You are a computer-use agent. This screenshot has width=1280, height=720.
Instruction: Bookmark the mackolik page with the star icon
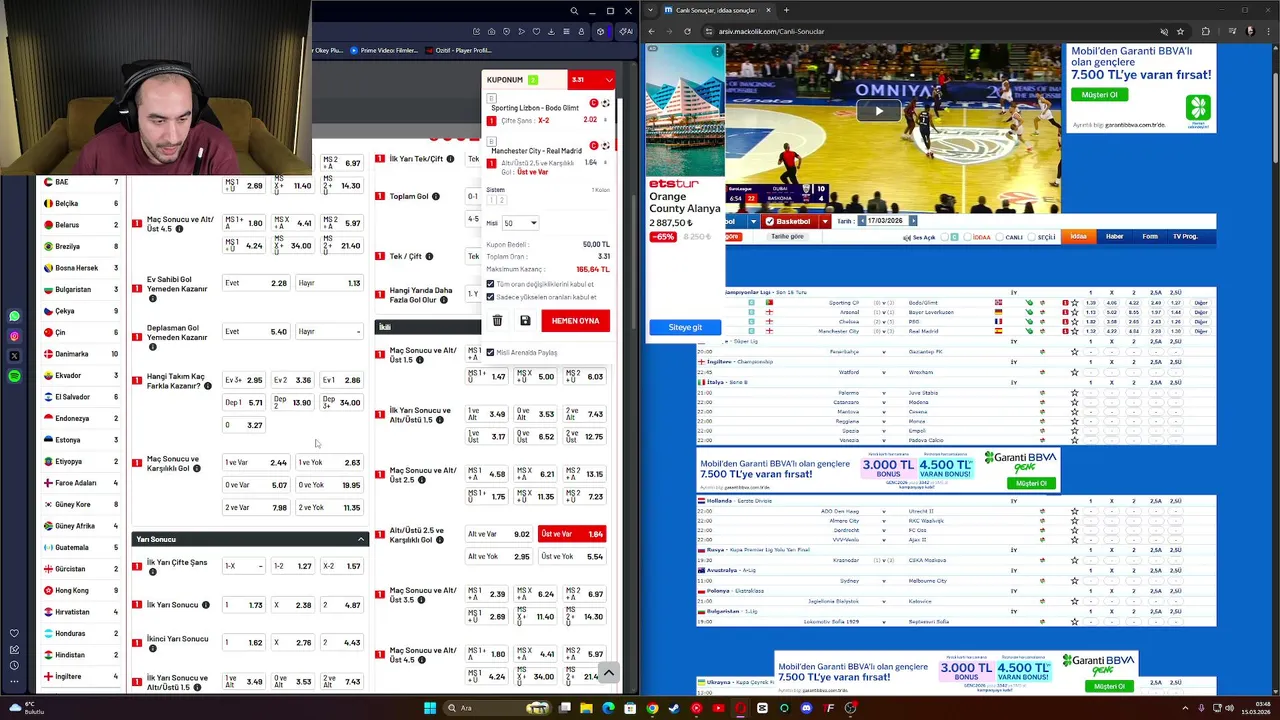[x=1180, y=31]
